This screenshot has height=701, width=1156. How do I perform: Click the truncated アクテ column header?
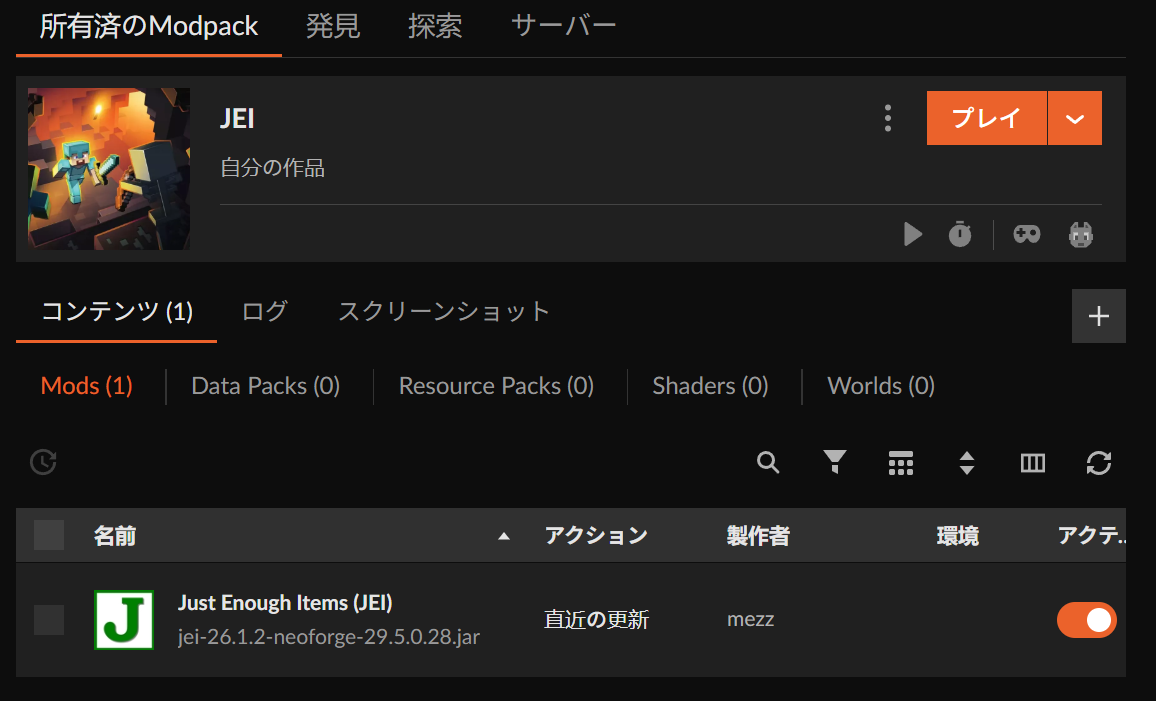(x=1091, y=536)
